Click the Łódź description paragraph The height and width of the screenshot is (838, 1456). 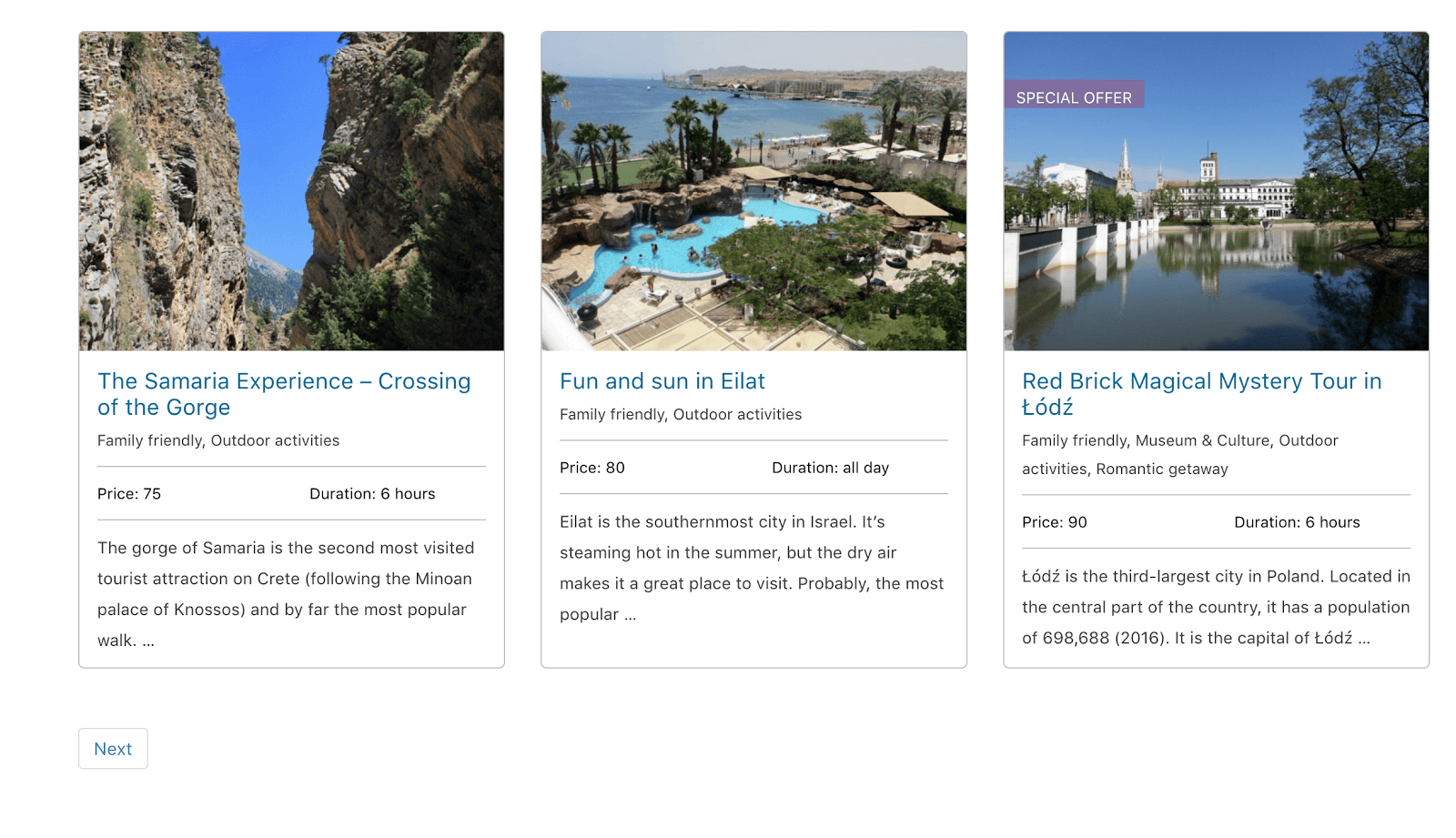[1216, 607]
